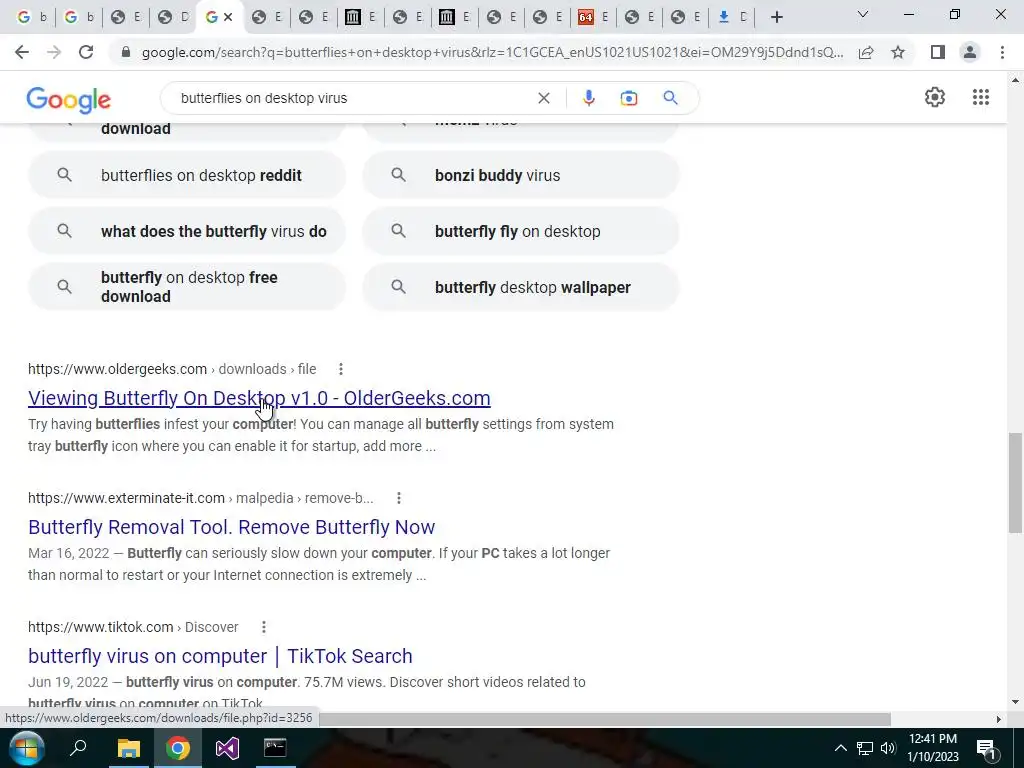Close the active Google tab

(228, 17)
